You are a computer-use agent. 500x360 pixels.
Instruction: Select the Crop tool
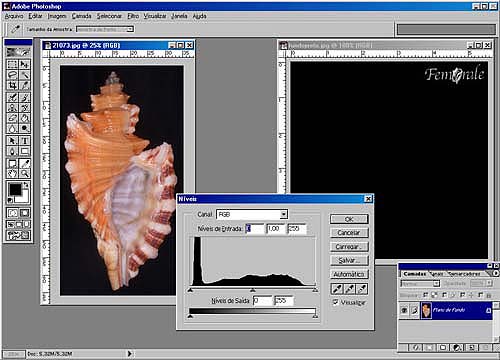click(13, 86)
